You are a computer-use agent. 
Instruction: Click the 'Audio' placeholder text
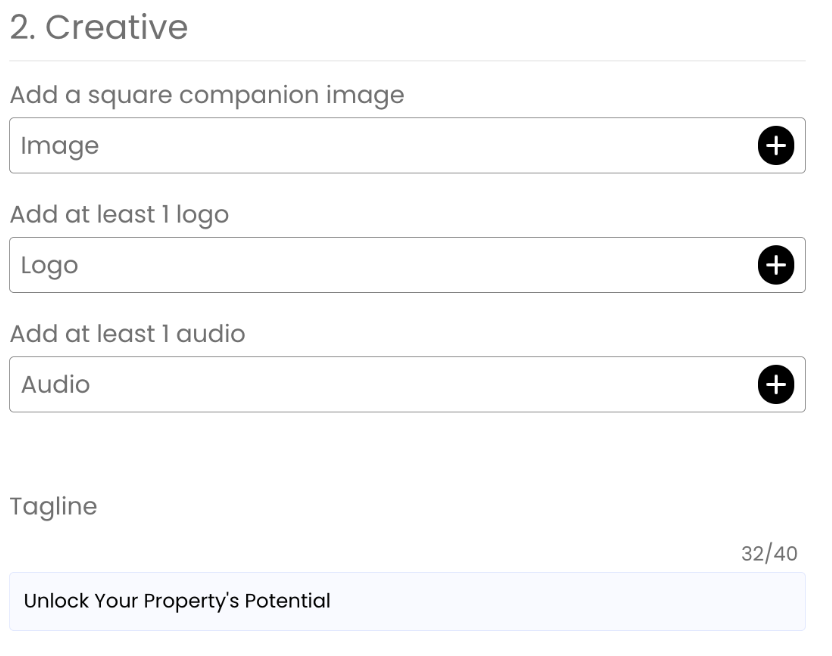[x=56, y=384]
